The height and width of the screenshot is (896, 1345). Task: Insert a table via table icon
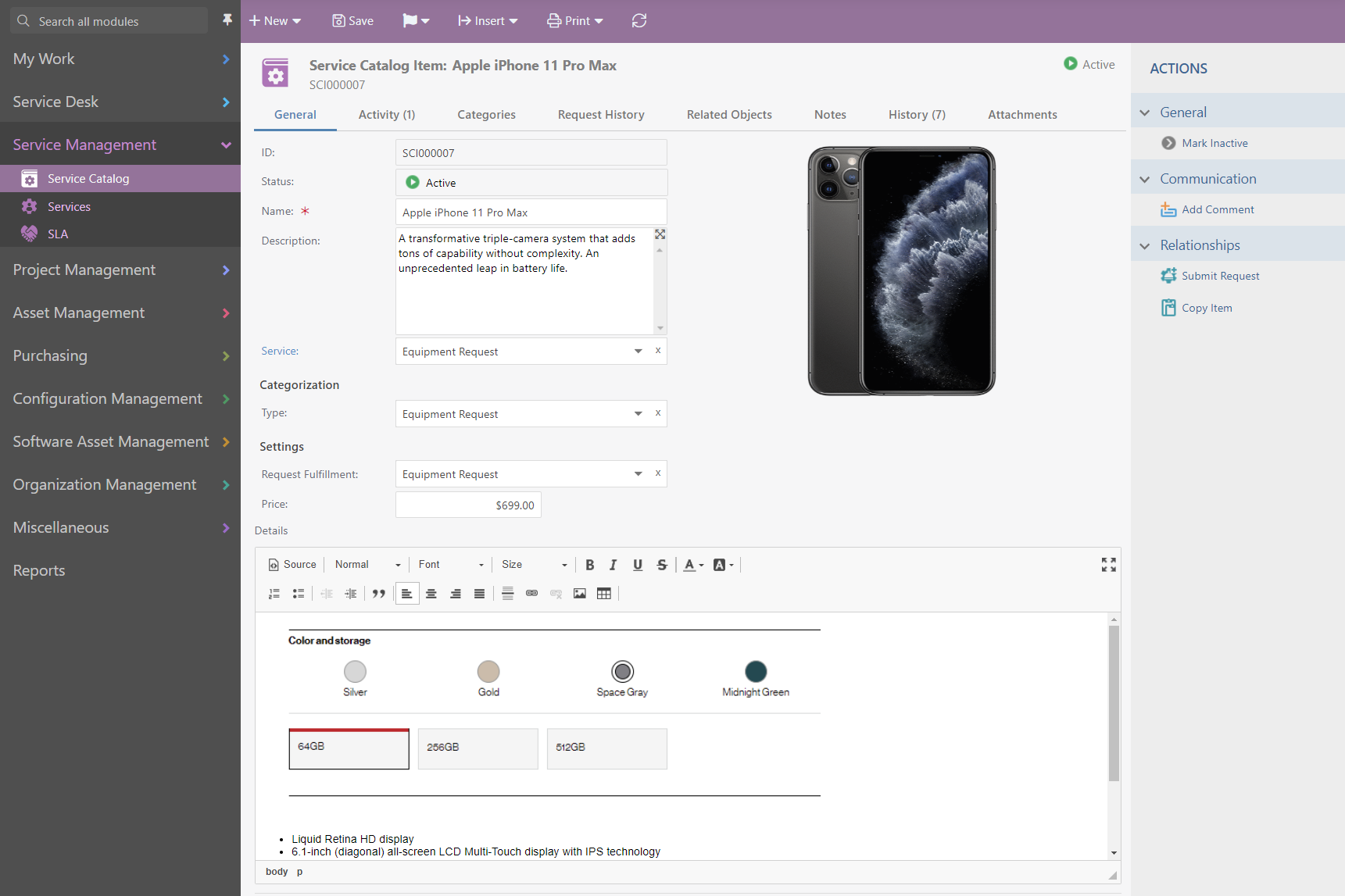coord(604,594)
